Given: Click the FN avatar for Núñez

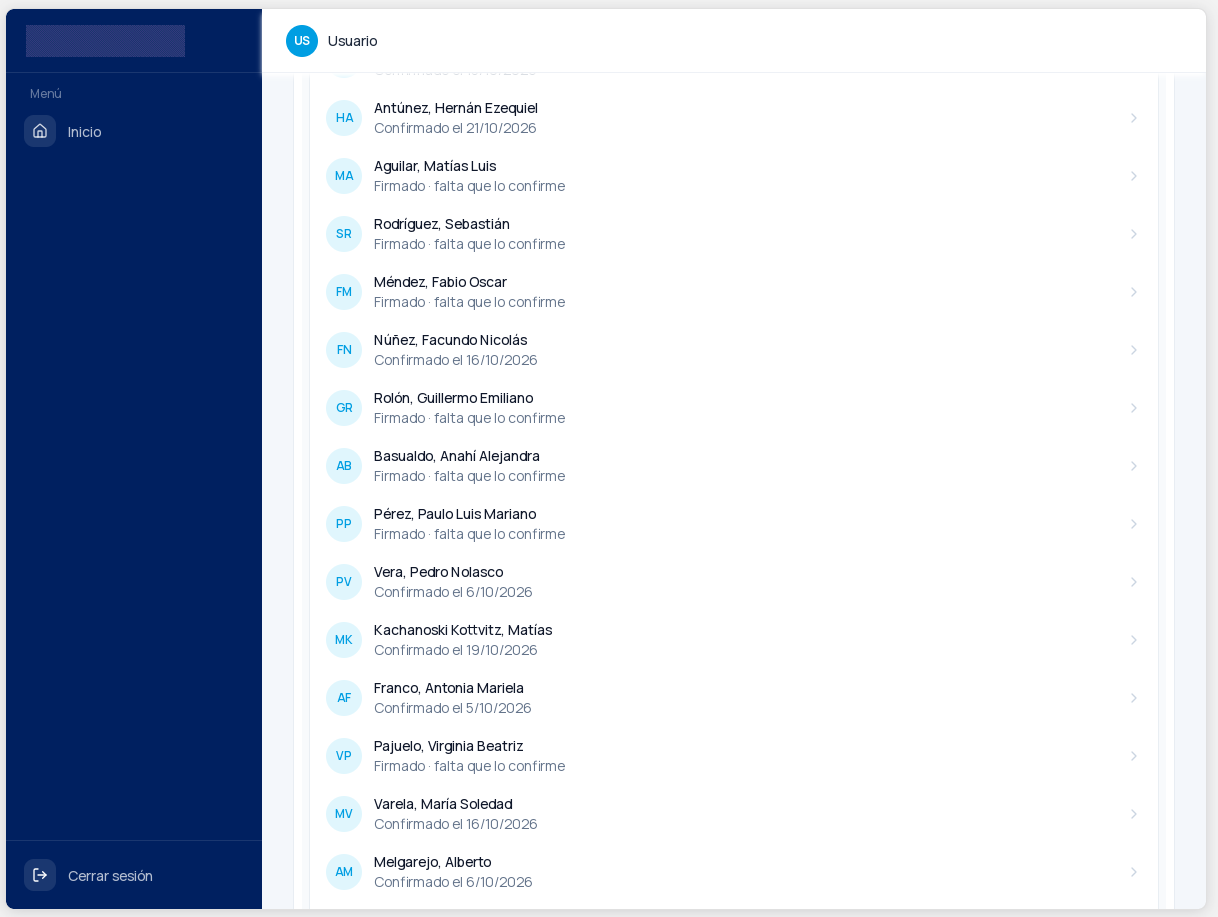Looking at the screenshot, I should coord(344,350).
